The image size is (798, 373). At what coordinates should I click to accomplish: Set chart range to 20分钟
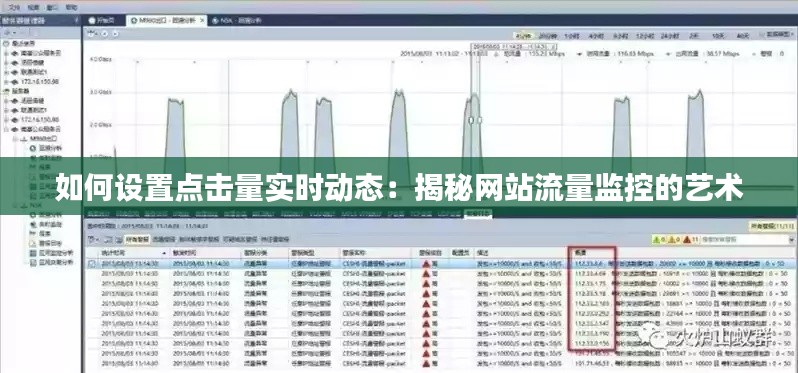pos(548,36)
